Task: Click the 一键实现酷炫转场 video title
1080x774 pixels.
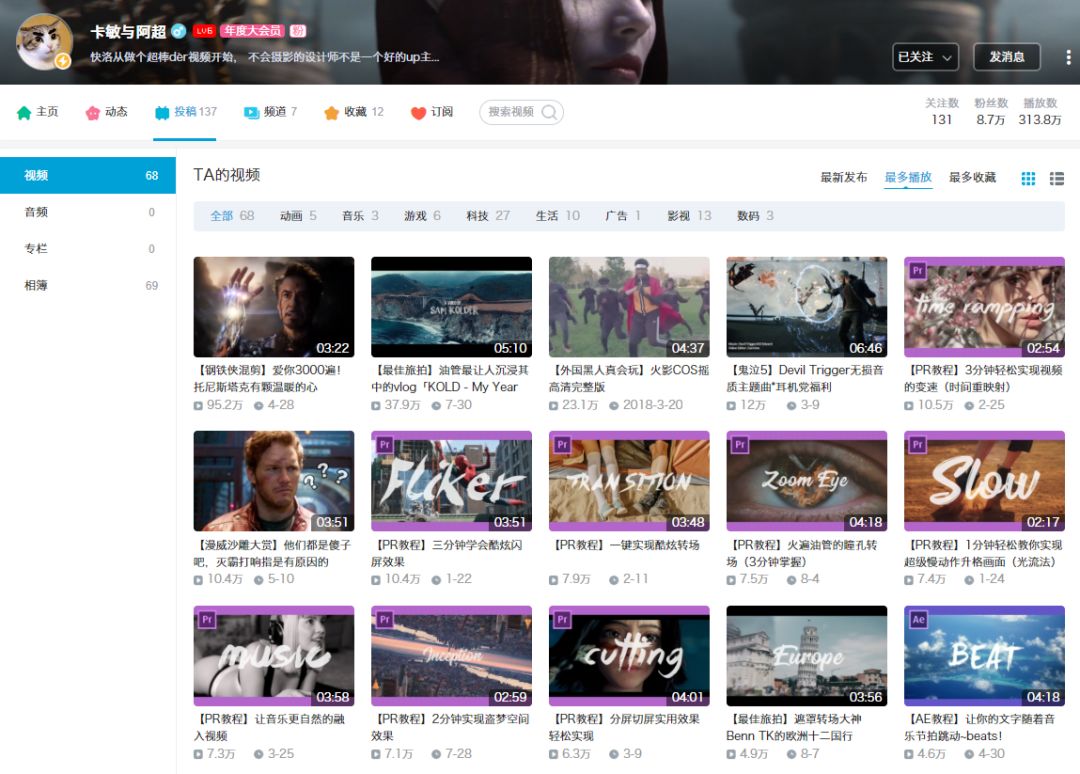Action: tap(627, 545)
